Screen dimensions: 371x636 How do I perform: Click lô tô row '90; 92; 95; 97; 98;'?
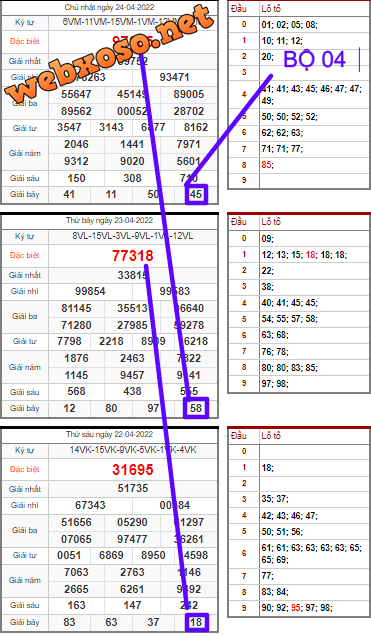(x=297, y=608)
